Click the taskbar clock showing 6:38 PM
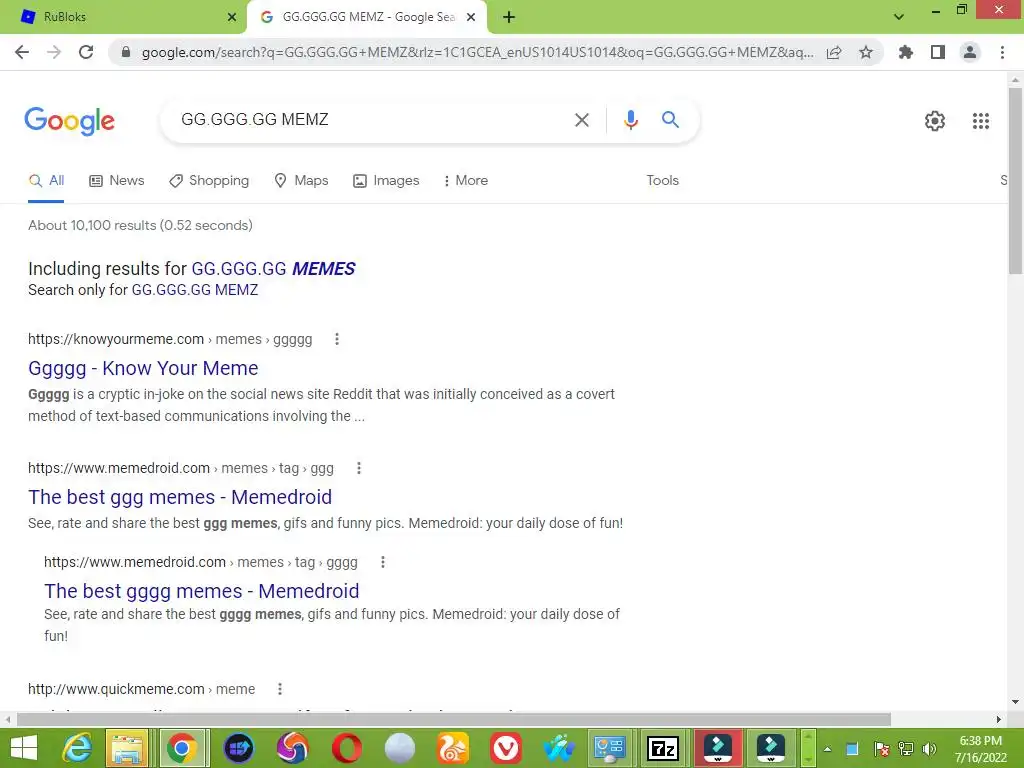The height and width of the screenshot is (768, 1024). tap(980, 749)
